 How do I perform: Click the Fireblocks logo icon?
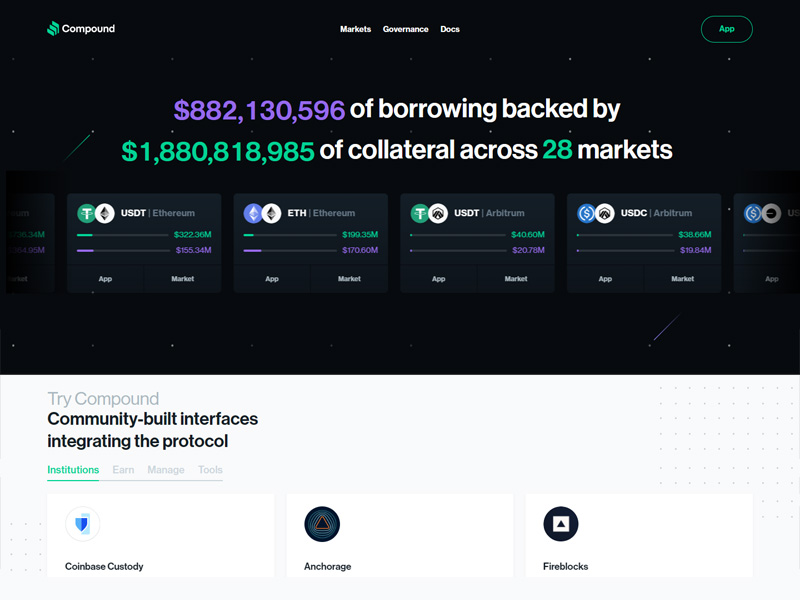561,524
